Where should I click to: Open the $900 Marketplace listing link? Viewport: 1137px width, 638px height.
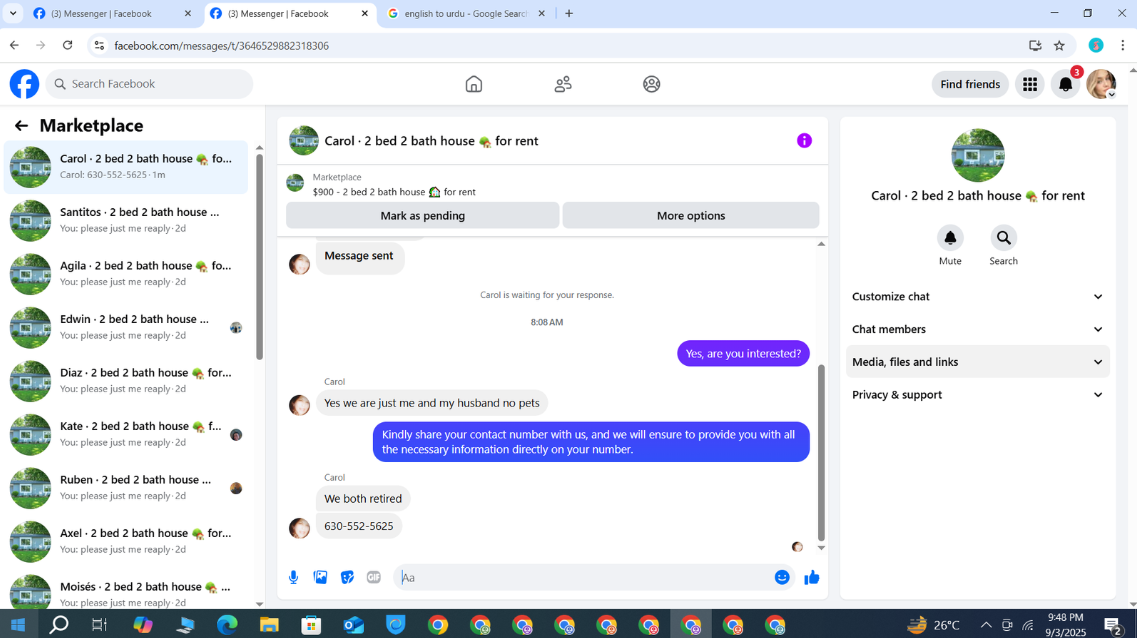(394, 192)
